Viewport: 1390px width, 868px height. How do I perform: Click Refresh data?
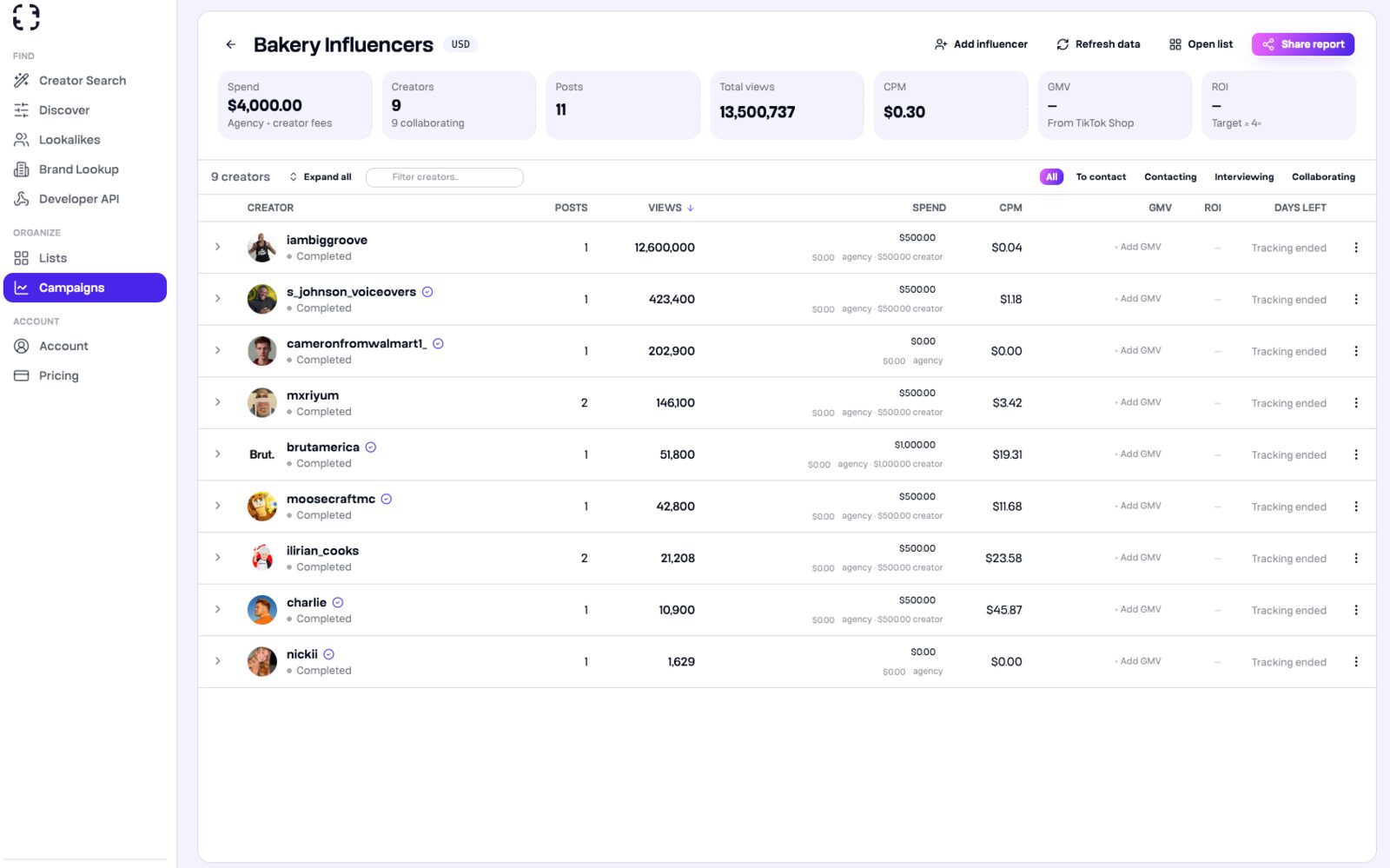click(1098, 44)
